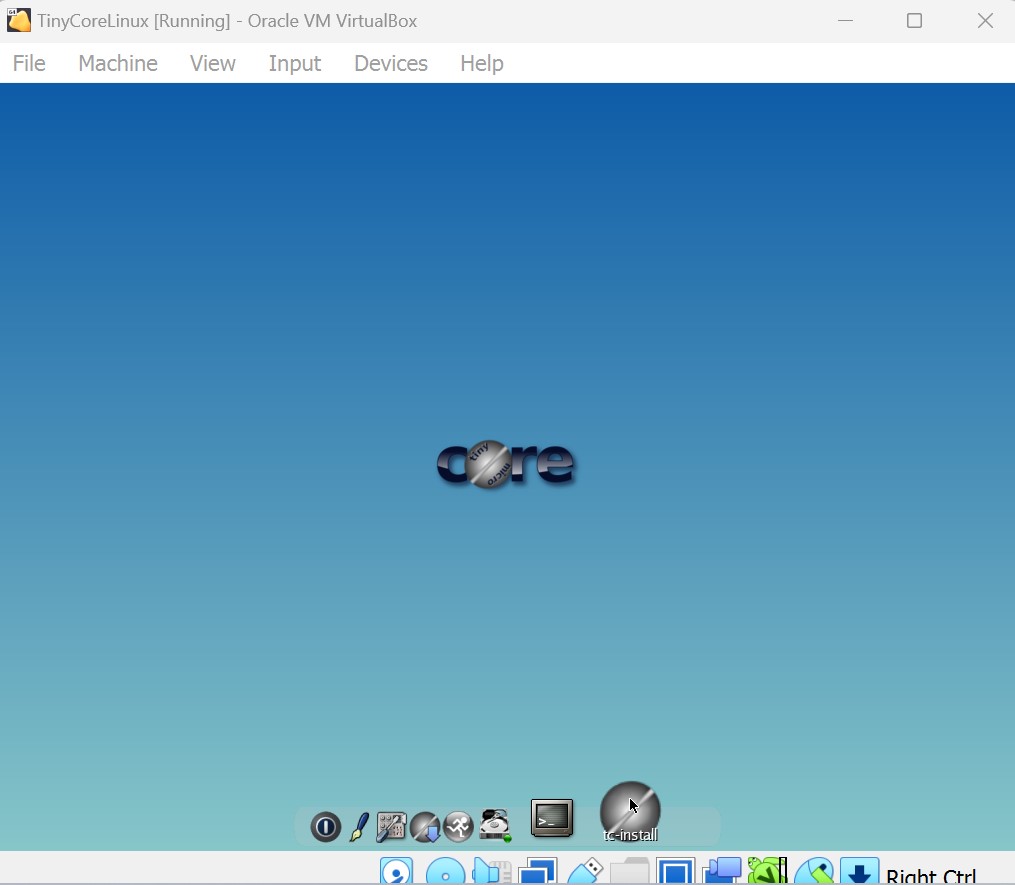Open the Machine menu
Viewport: 1015px width, 885px height.
118,63
